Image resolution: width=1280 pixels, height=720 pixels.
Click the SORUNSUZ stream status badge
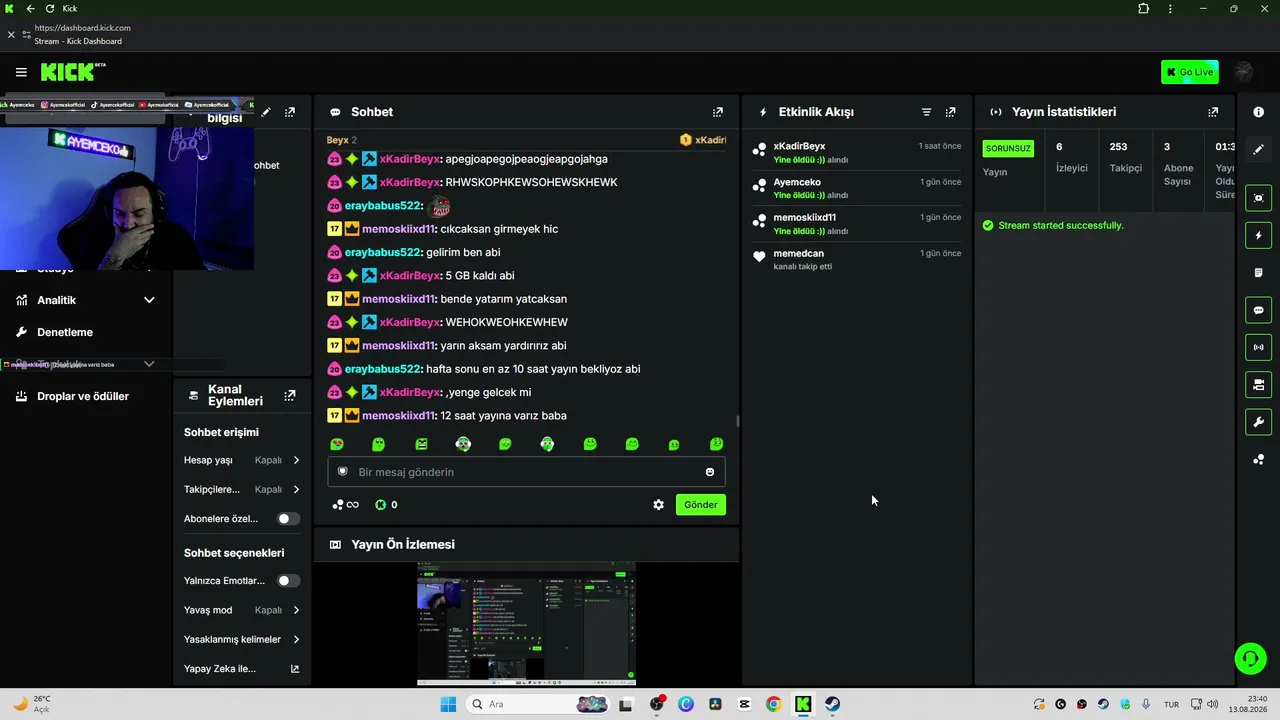click(1008, 149)
